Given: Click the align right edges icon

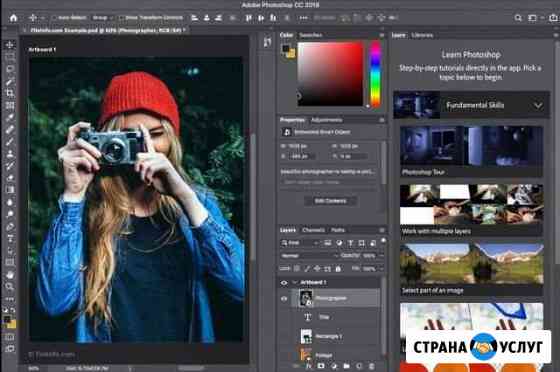Looking at the screenshot, I should coord(219,17).
